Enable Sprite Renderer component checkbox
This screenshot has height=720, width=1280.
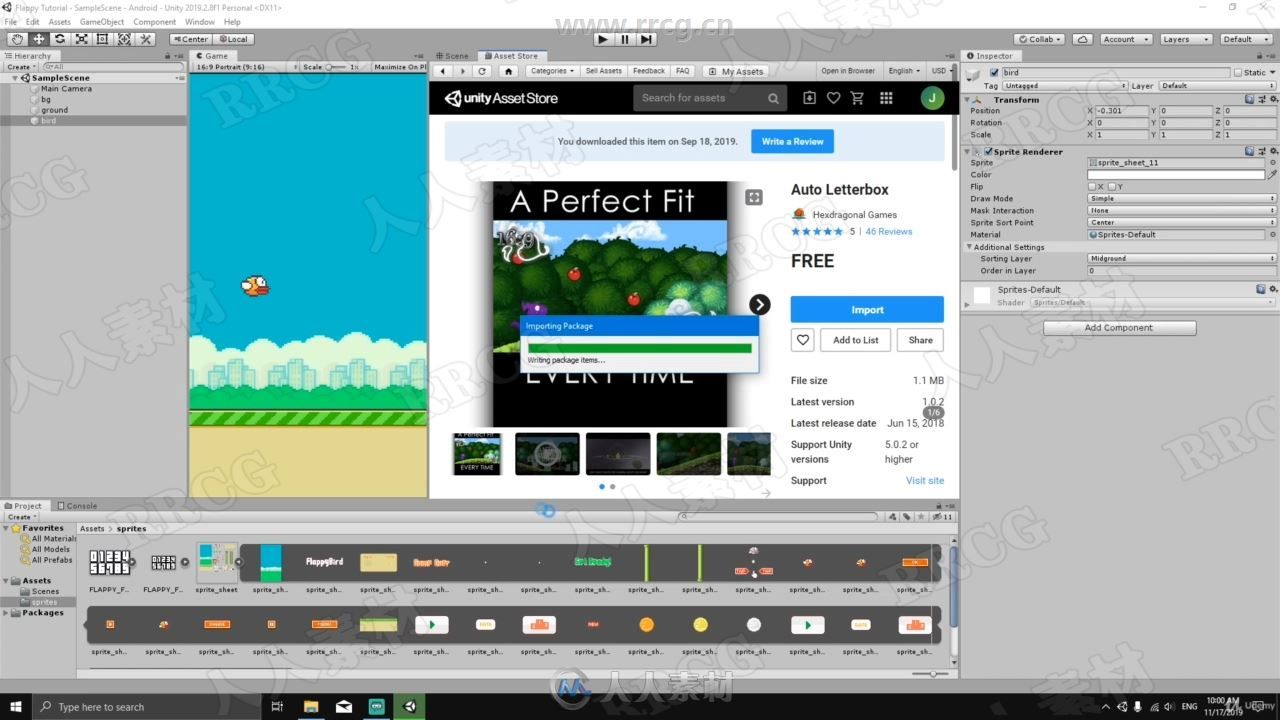988,152
